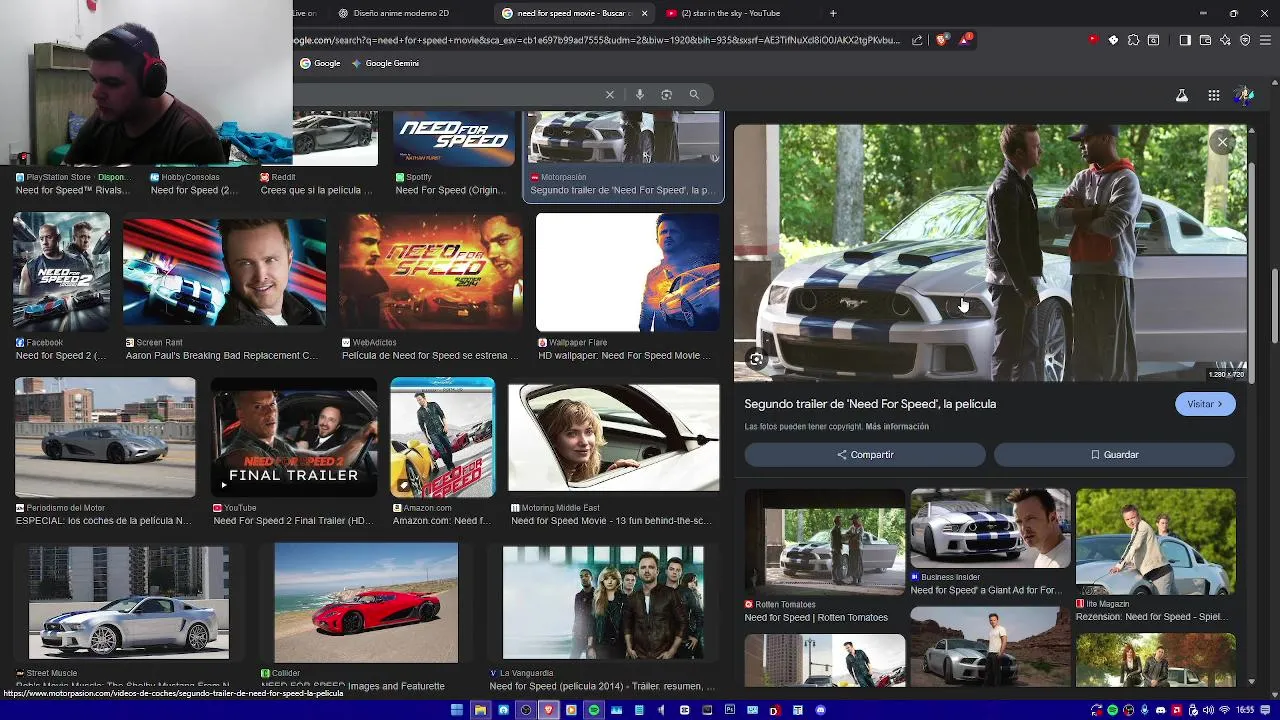This screenshot has width=1280, height=720.
Task: Start voice search with microphone icon
Action: [x=640, y=94]
